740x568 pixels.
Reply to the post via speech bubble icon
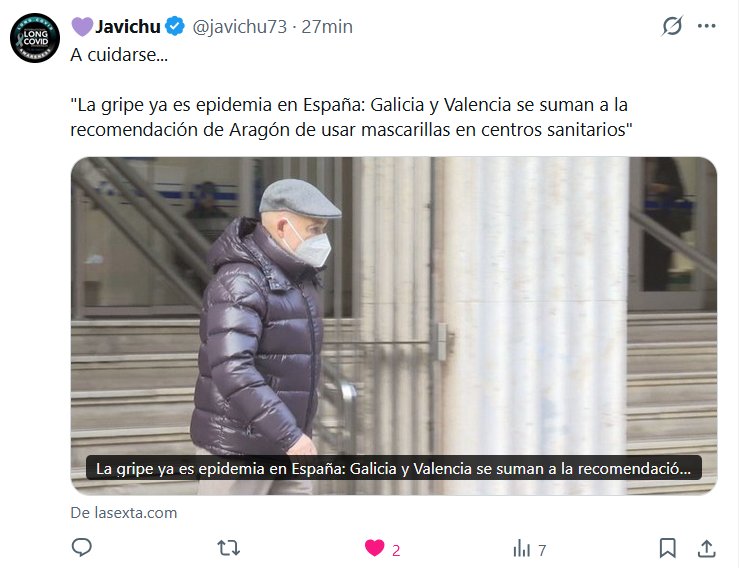[x=82, y=548]
